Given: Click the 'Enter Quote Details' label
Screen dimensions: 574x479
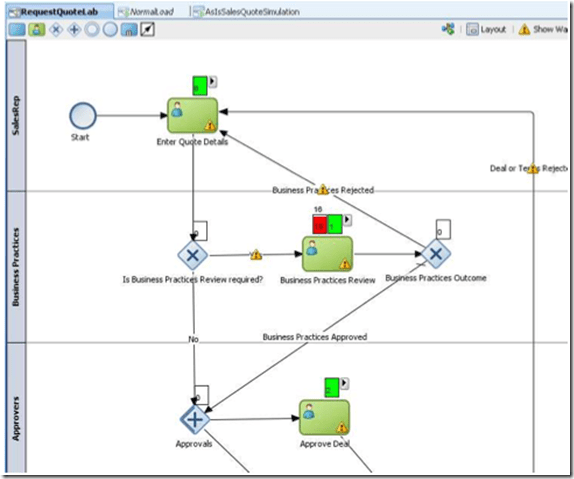Looking at the screenshot, I should click(192, 142).
